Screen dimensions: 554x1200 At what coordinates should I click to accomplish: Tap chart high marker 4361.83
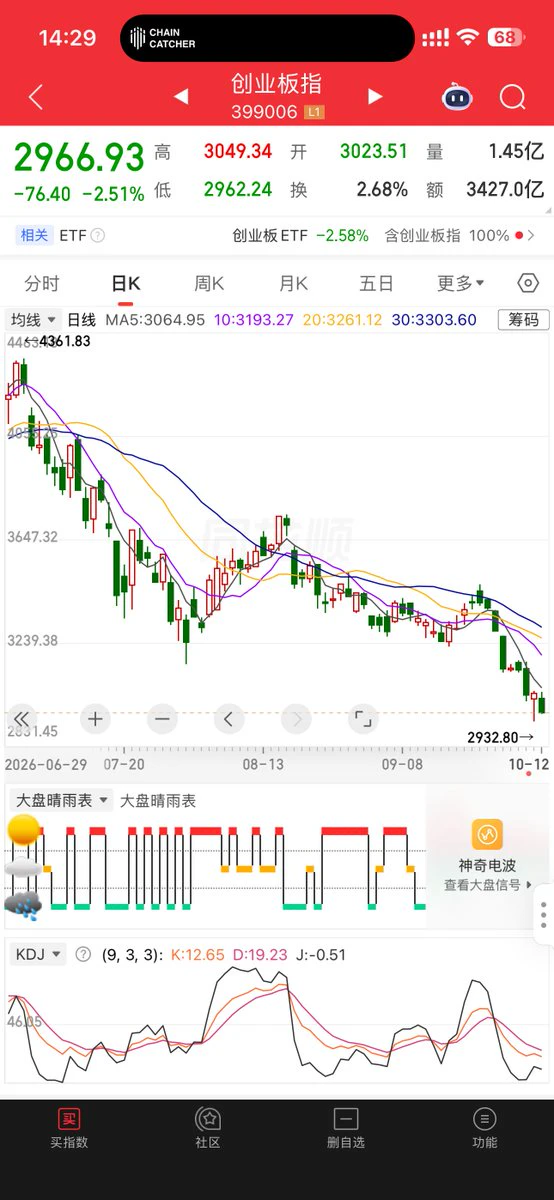tap(66, 341)
